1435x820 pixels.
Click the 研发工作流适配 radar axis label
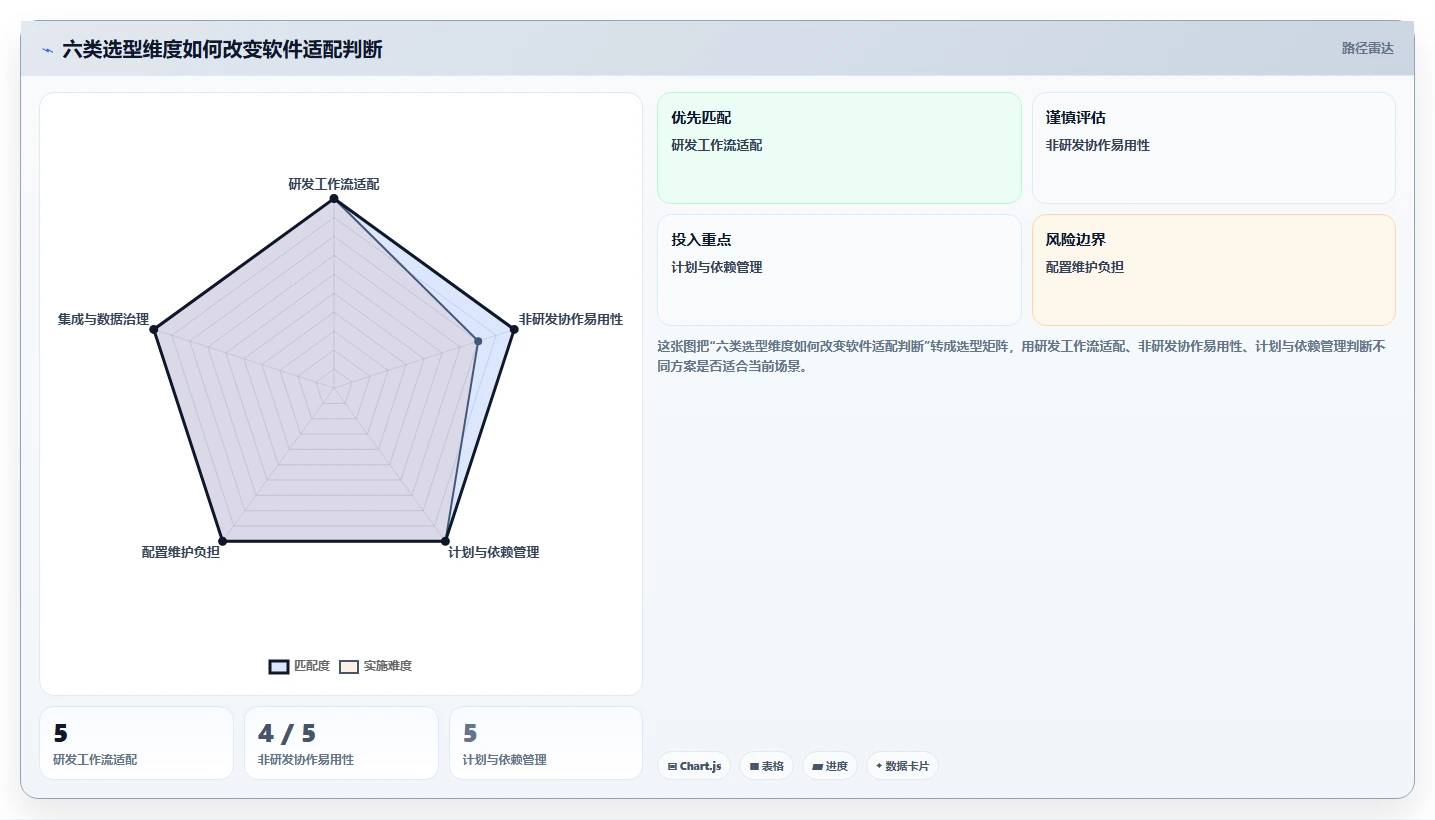pyautogui.click(x=334, y=184)
